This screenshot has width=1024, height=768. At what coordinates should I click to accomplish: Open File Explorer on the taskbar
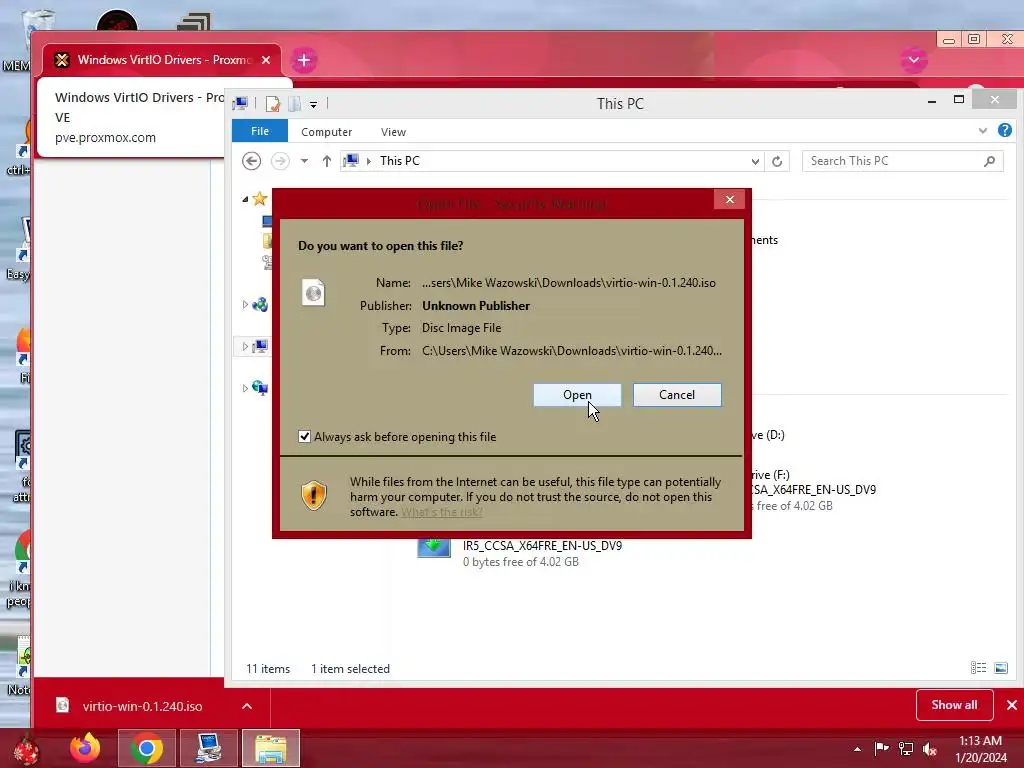[x=271, y=748]
